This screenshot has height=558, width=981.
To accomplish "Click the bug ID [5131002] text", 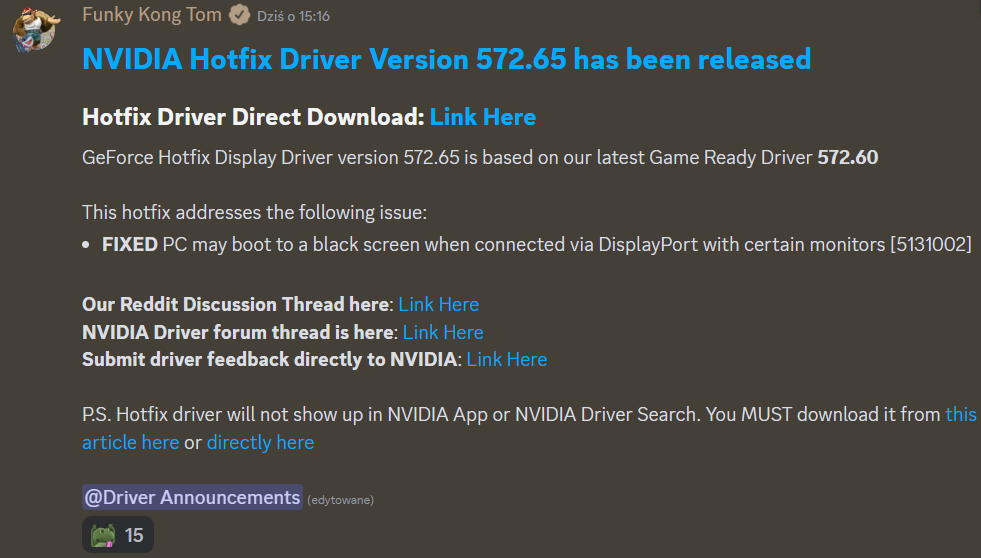I will click(930, 244).
